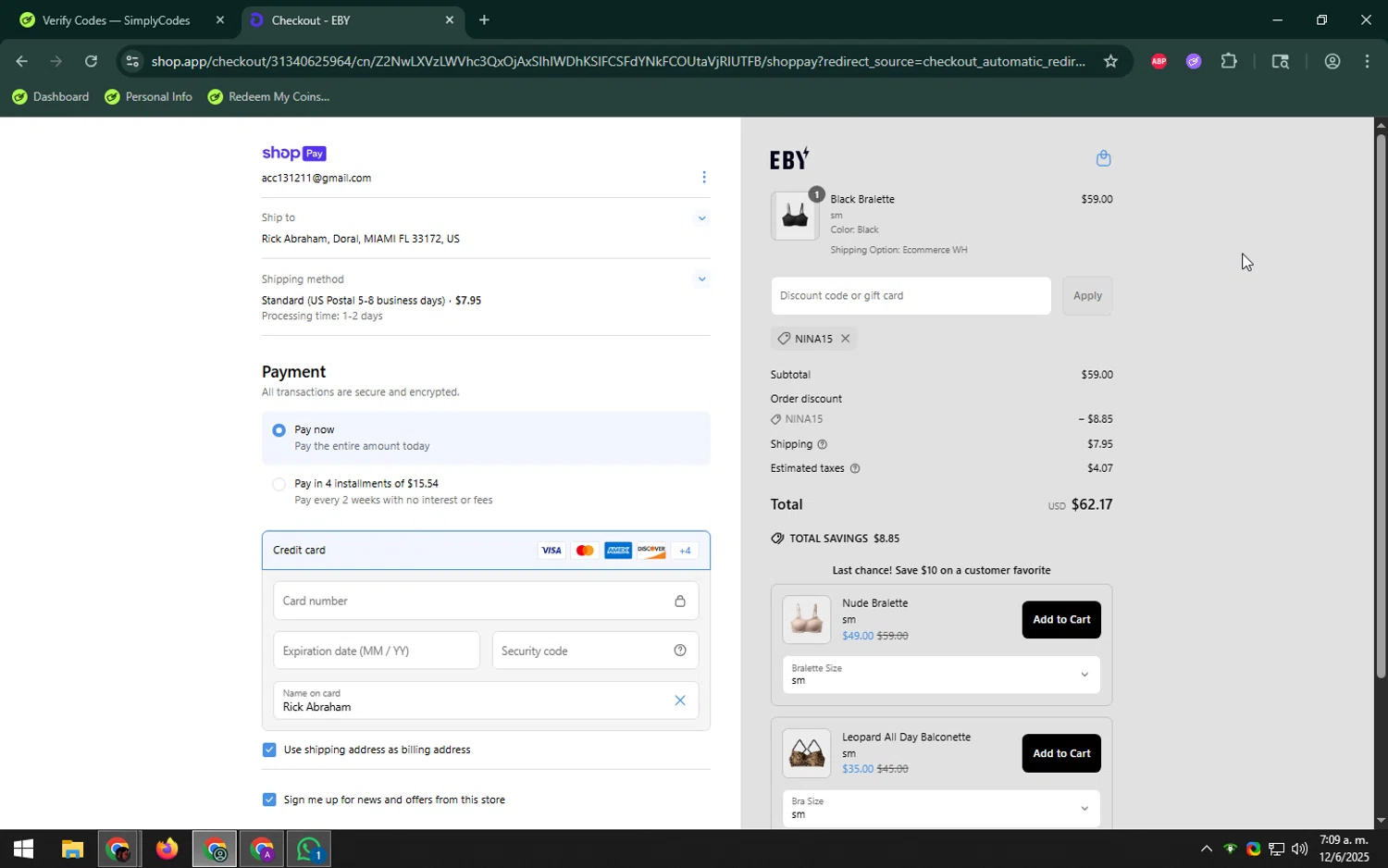Bookmark this page with the star icon

(1110, 61)
